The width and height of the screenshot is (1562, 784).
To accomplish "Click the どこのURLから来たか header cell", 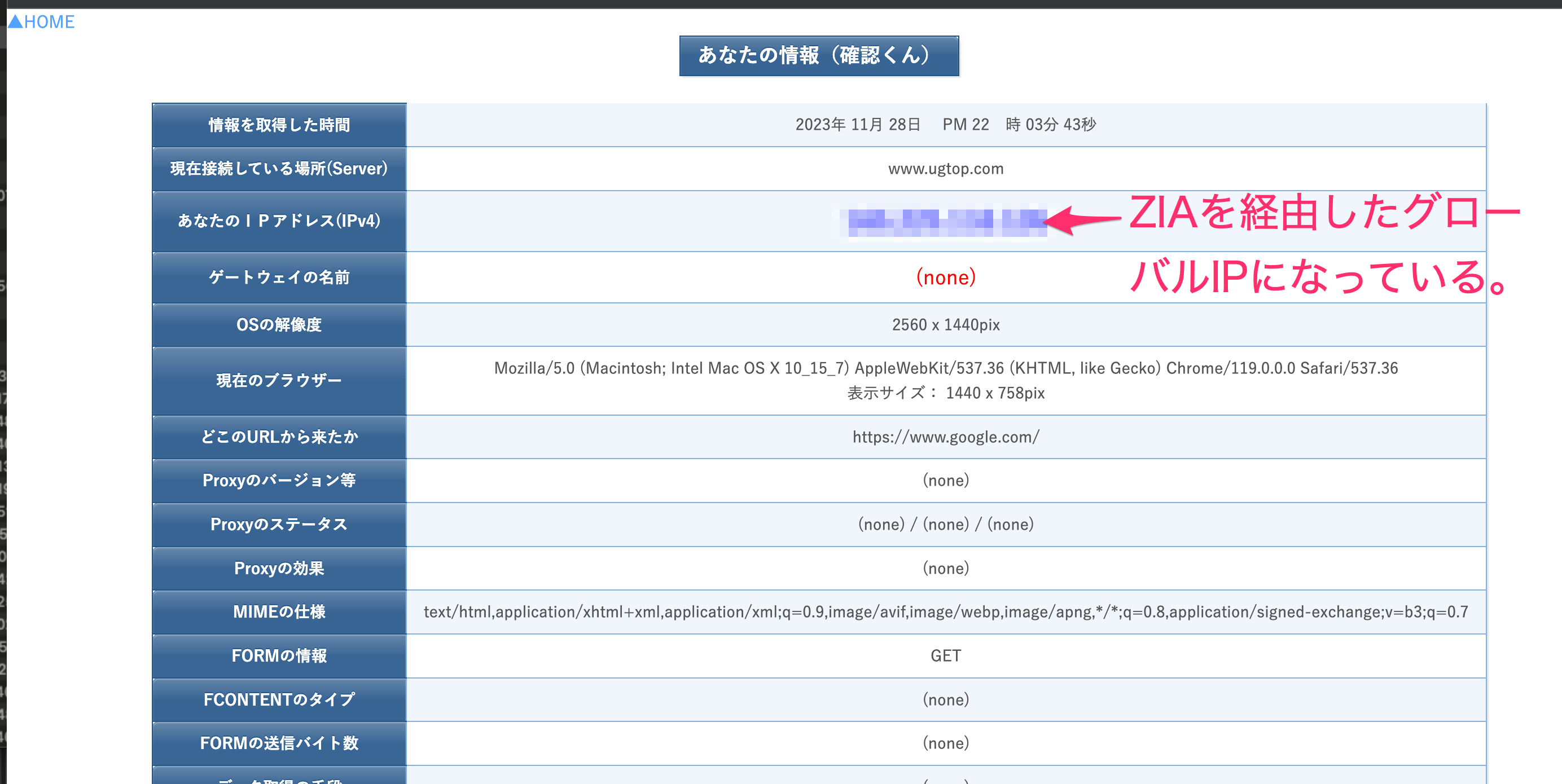I will (x=279, y=437).
